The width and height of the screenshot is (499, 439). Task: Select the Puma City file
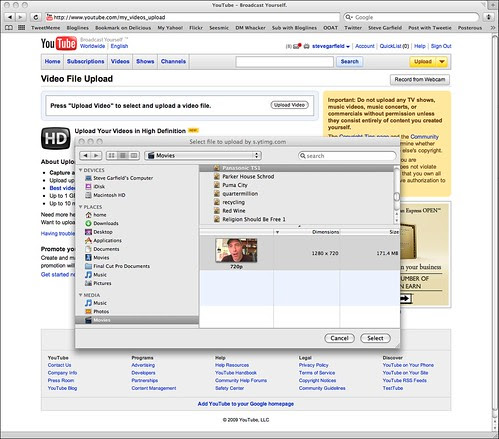235,185
